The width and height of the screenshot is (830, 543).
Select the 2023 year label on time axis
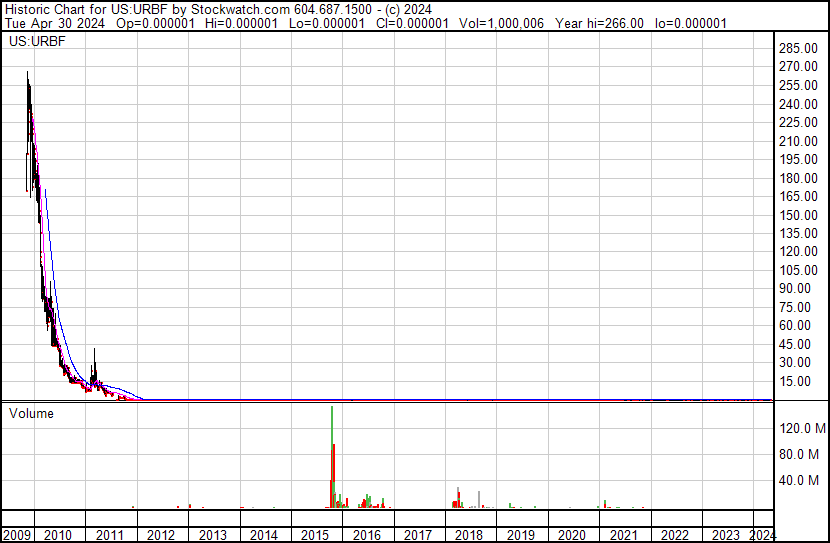click(726, 535)
